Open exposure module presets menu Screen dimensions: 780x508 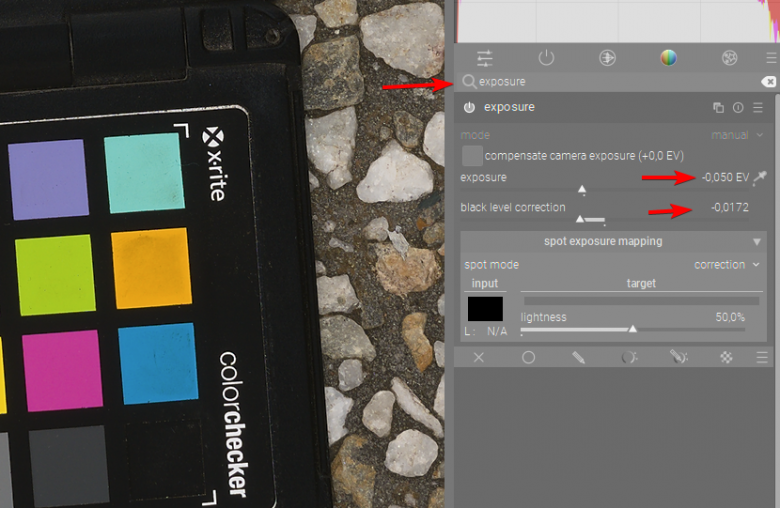click(758, 107)
